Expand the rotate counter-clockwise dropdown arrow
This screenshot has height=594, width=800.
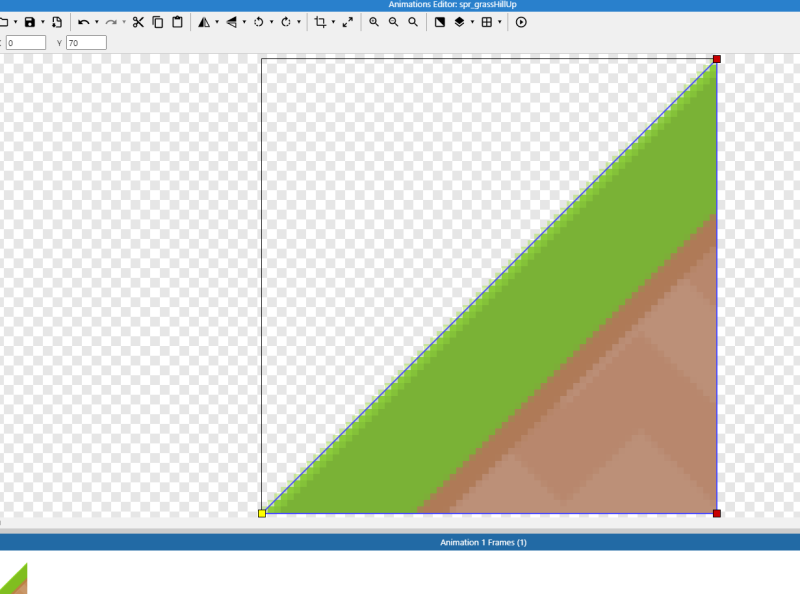pos(271,22)
